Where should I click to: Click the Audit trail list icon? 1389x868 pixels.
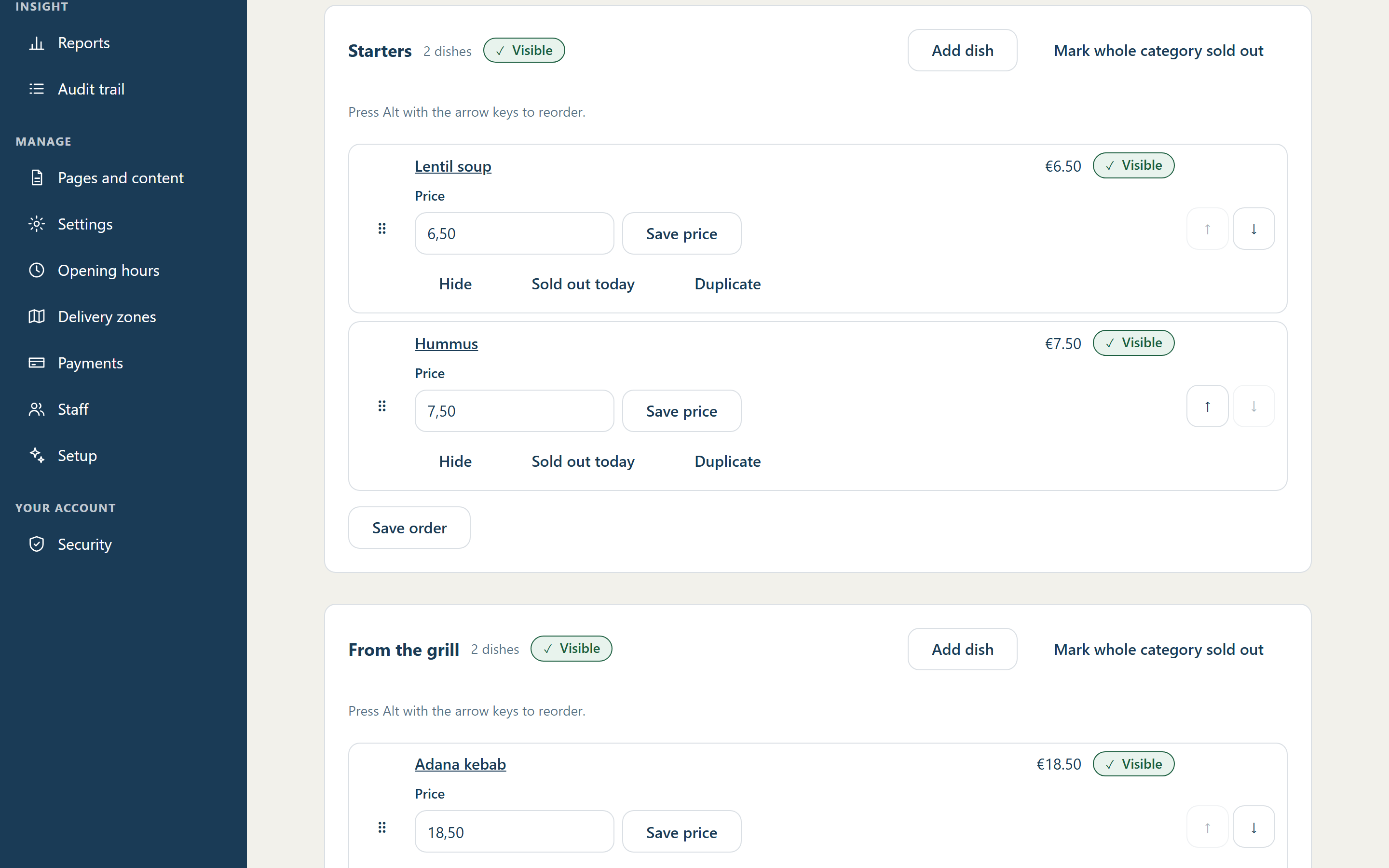[x=37, y=89]
